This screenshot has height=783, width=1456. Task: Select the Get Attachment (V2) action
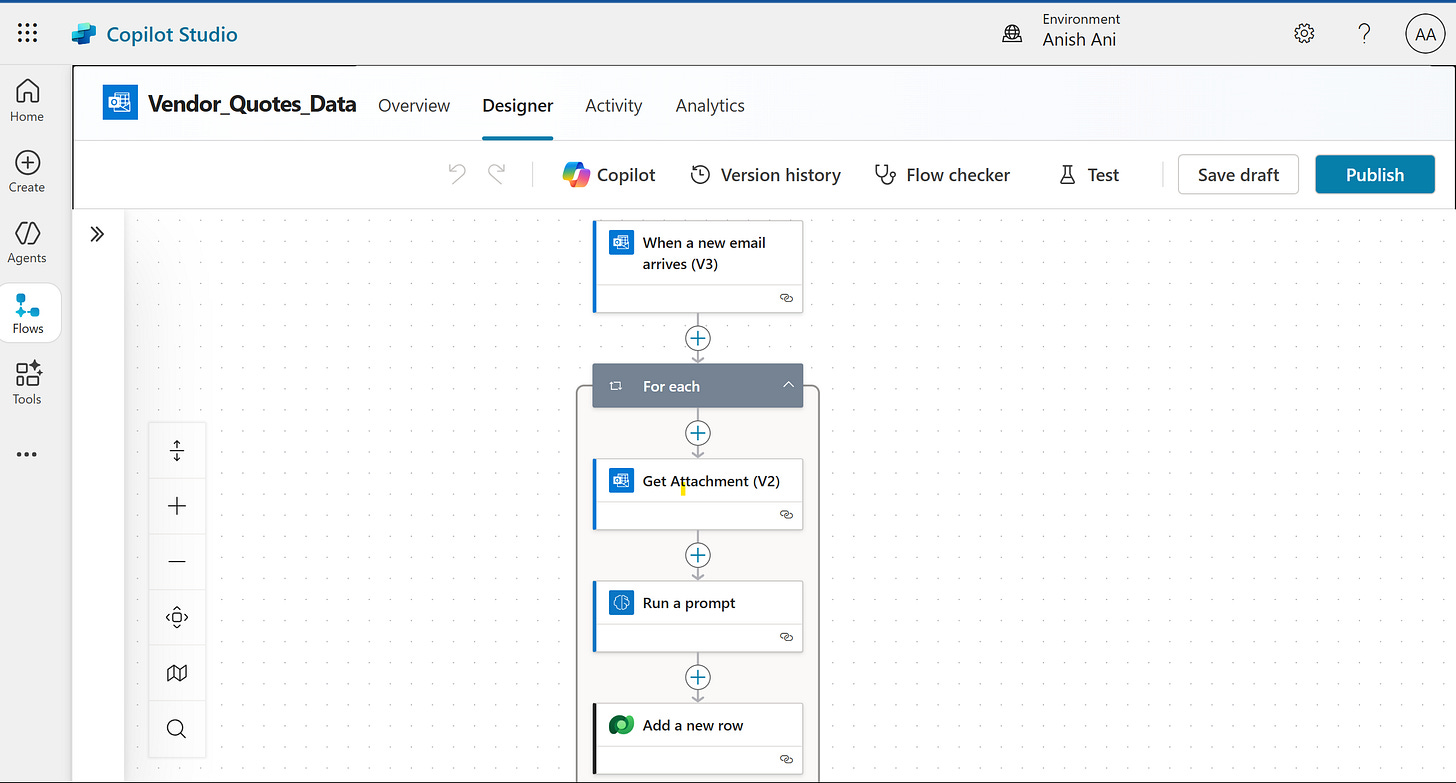(698, 494)
